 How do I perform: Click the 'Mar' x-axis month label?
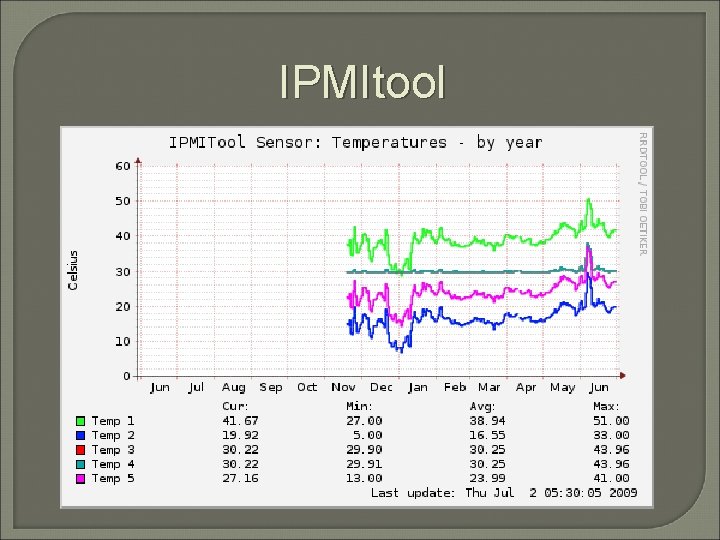coord(489,388)
